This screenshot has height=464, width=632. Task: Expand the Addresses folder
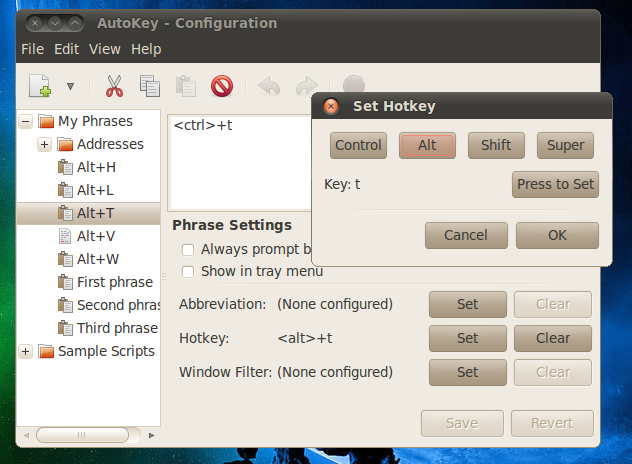44,144
